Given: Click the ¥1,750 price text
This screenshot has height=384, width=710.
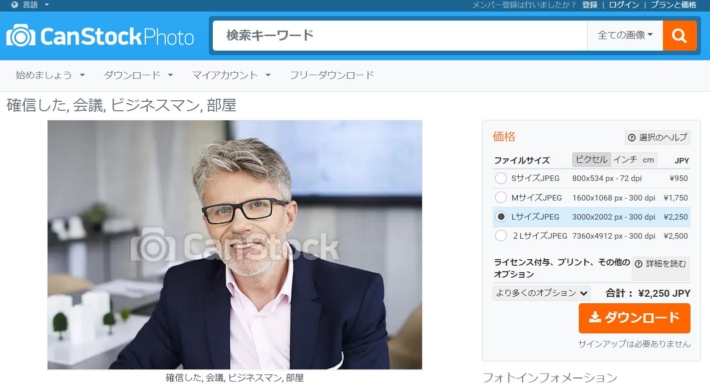Looking at the screenshot, I should coord(676,198).
